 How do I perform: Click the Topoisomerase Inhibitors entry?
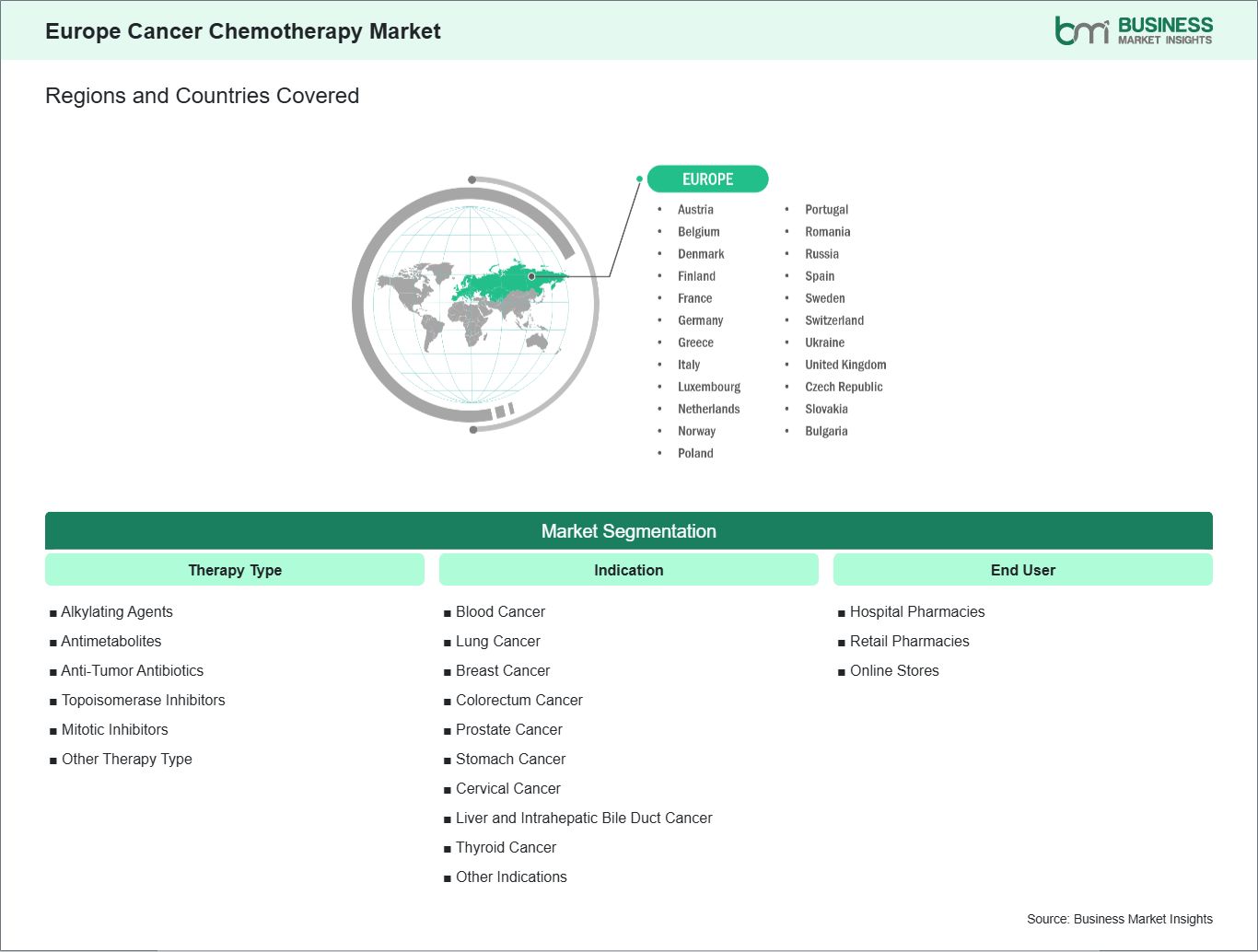click(x=143, y=700)
